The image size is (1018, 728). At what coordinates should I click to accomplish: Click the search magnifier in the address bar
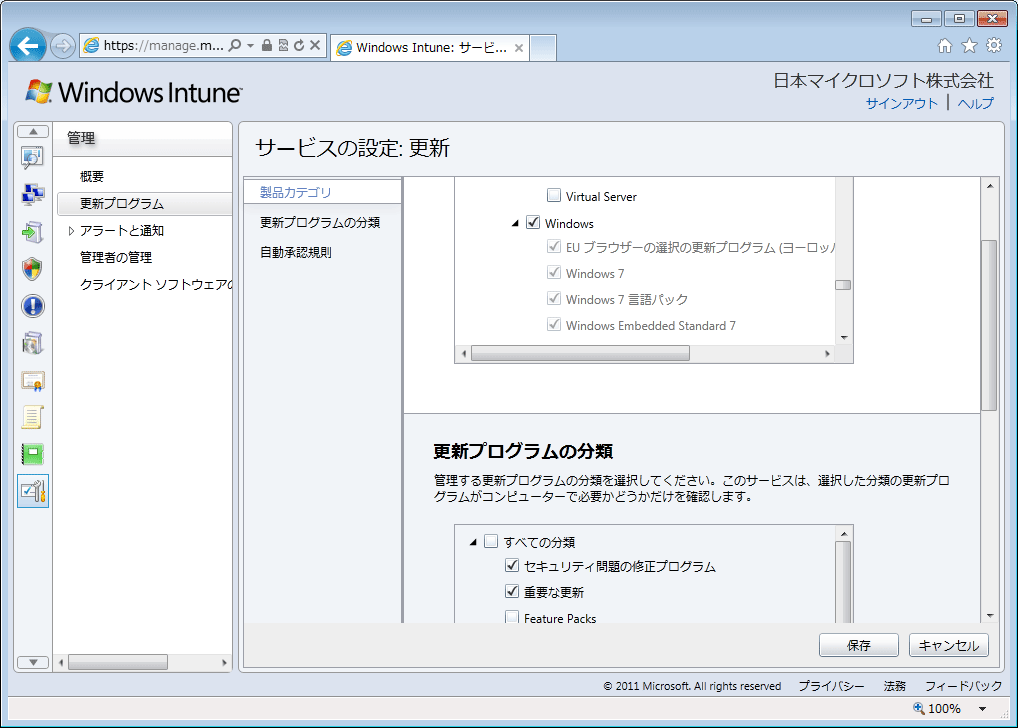click(235, 45)
